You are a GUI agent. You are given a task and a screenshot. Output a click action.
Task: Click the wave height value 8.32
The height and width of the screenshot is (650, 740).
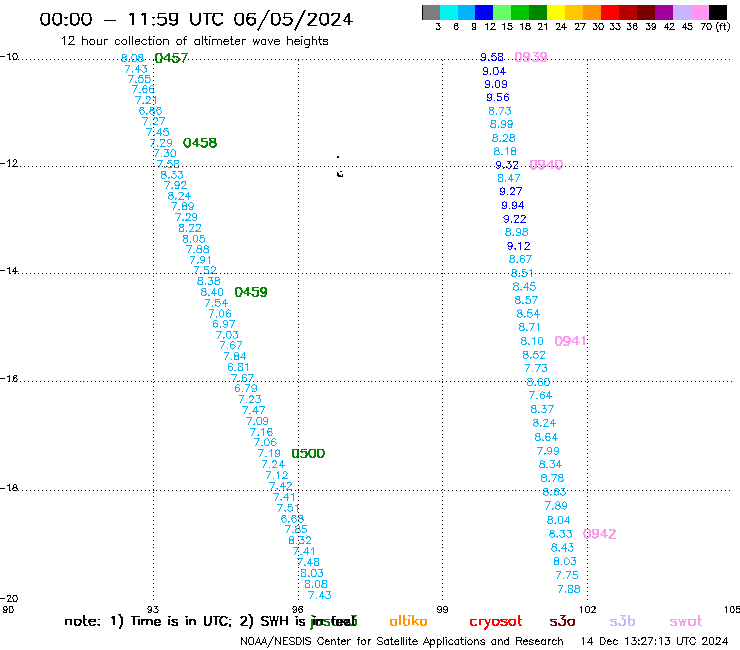(300, 540)
